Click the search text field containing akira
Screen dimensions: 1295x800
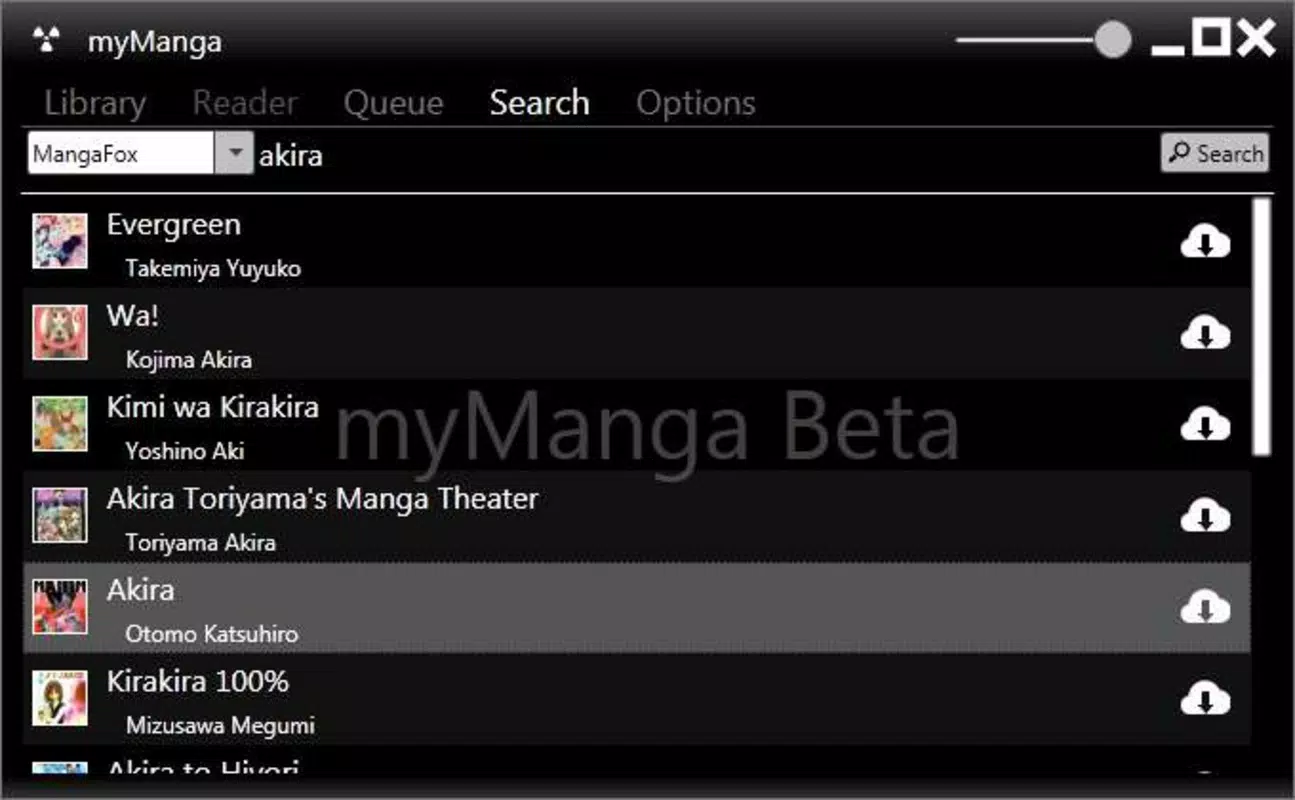(705, 155)
